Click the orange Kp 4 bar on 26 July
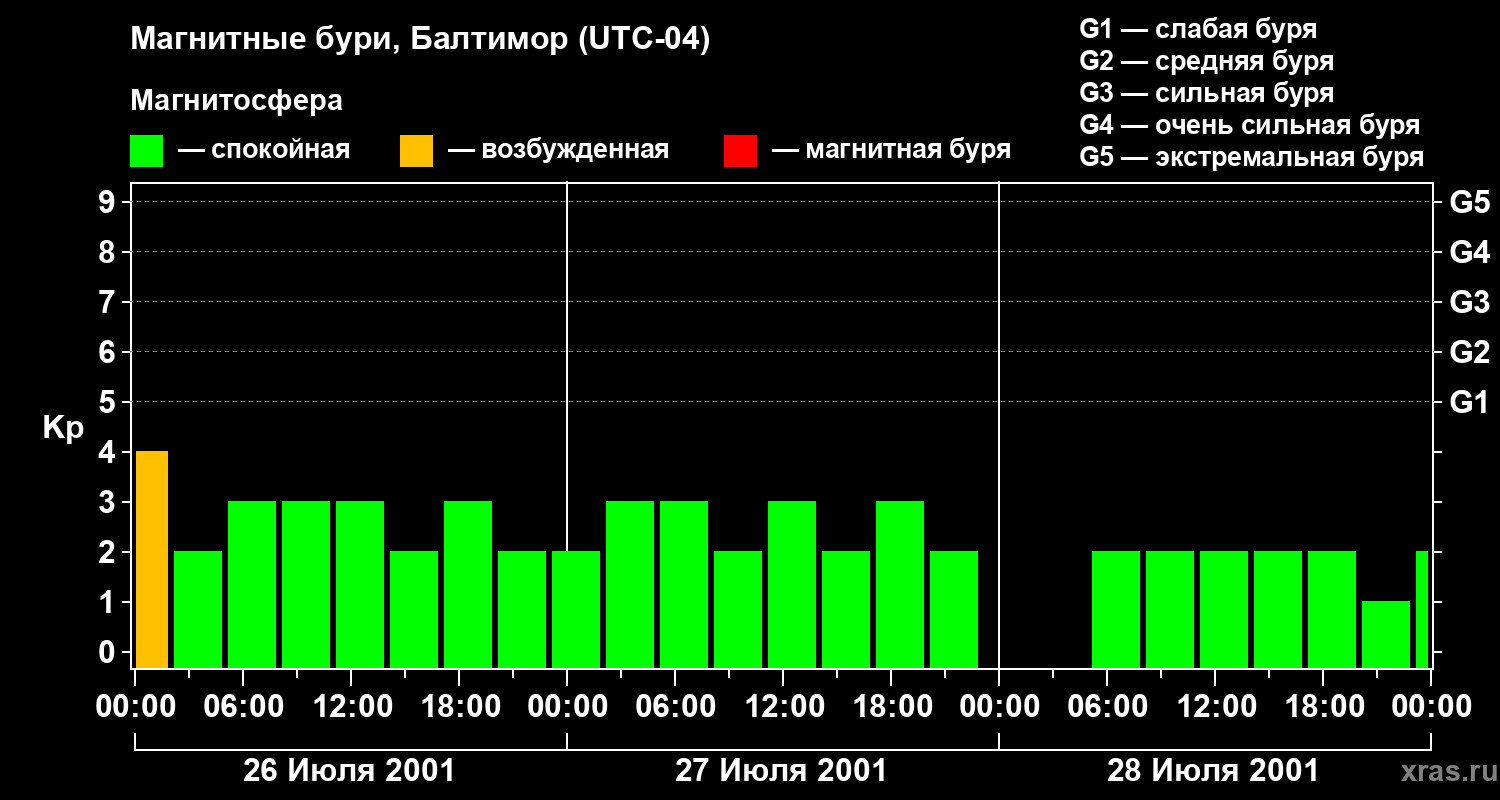 pos(152,559)
